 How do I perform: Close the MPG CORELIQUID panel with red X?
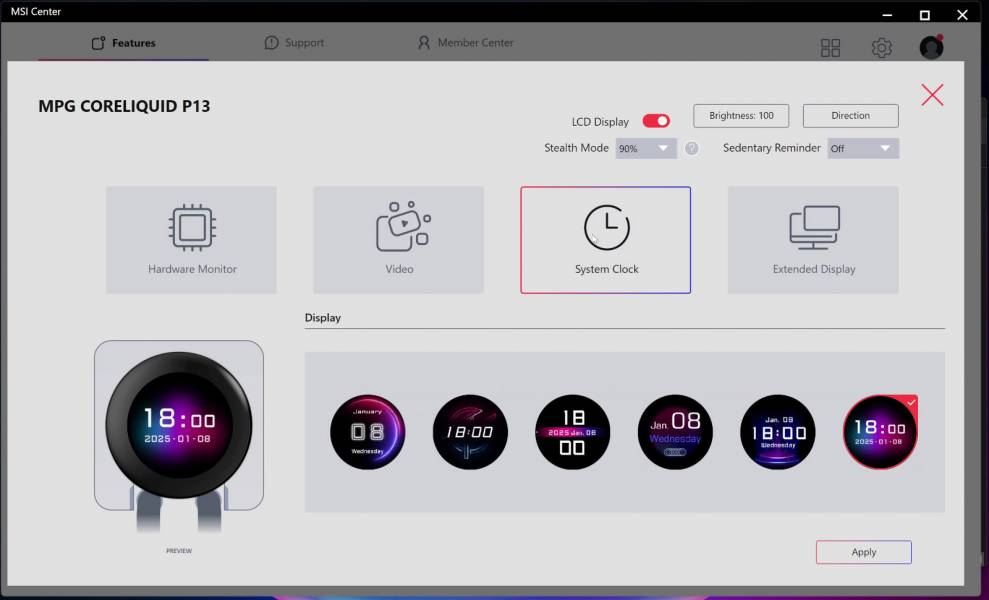[x=932, y=95]
